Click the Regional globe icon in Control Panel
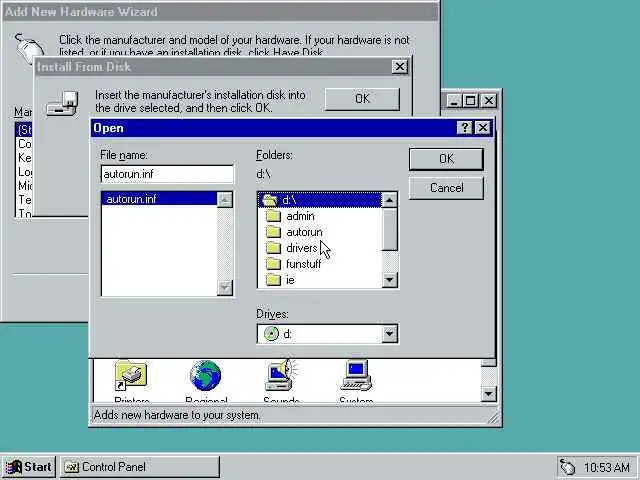Viewport: 640px width, 480px height. 205,376
